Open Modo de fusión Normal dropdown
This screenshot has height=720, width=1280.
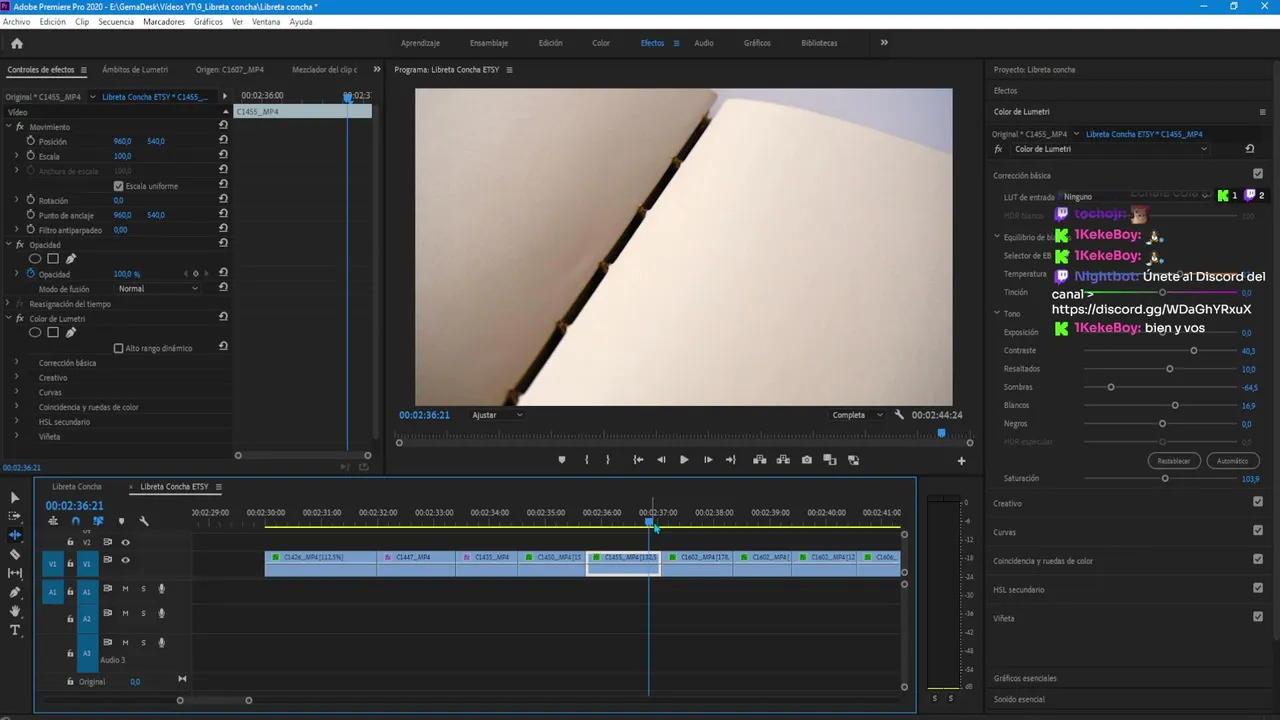point(158,289)
